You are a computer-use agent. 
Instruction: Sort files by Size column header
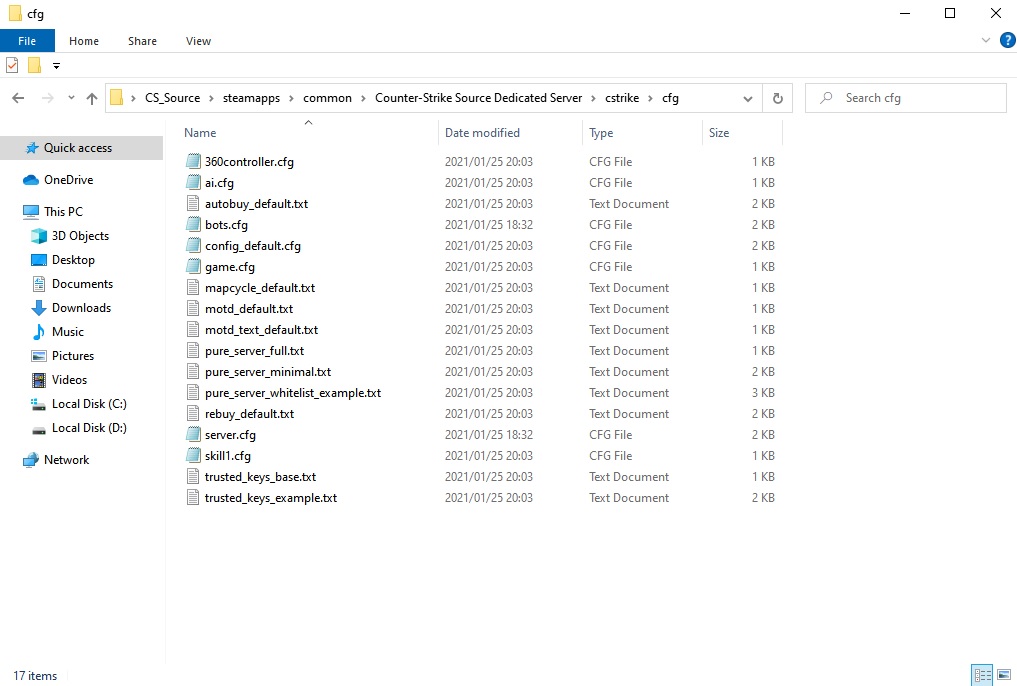pos(742,132)
